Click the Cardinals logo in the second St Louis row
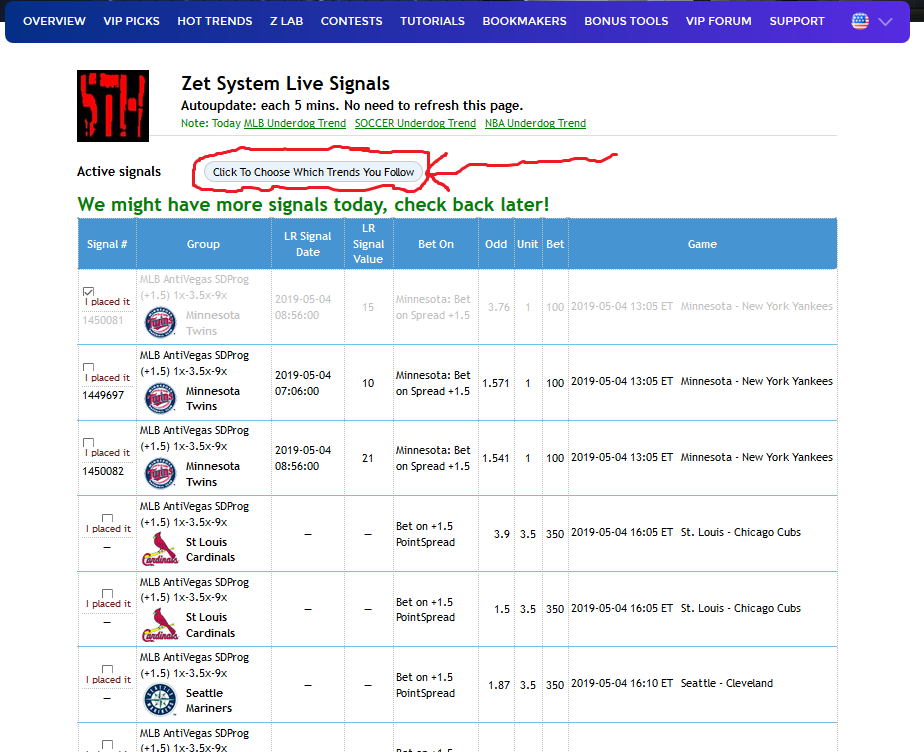 click(x=159, y=624)
